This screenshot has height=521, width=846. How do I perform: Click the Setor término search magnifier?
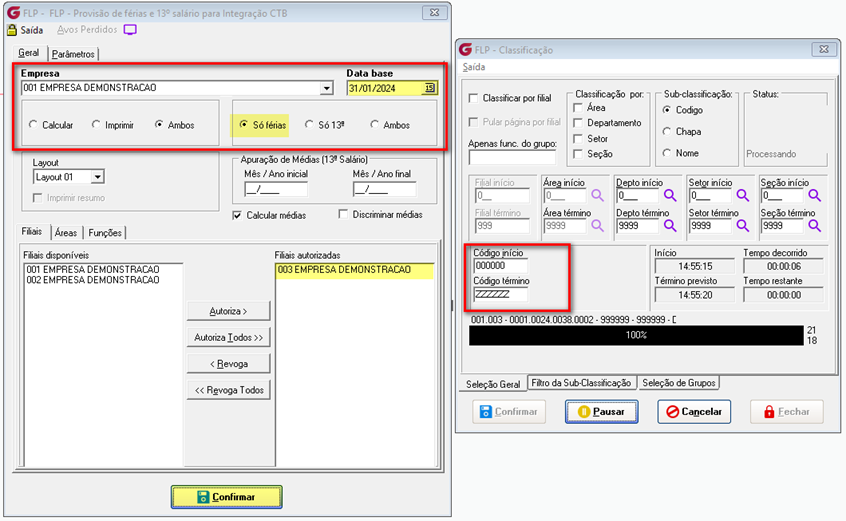(743, 225)
